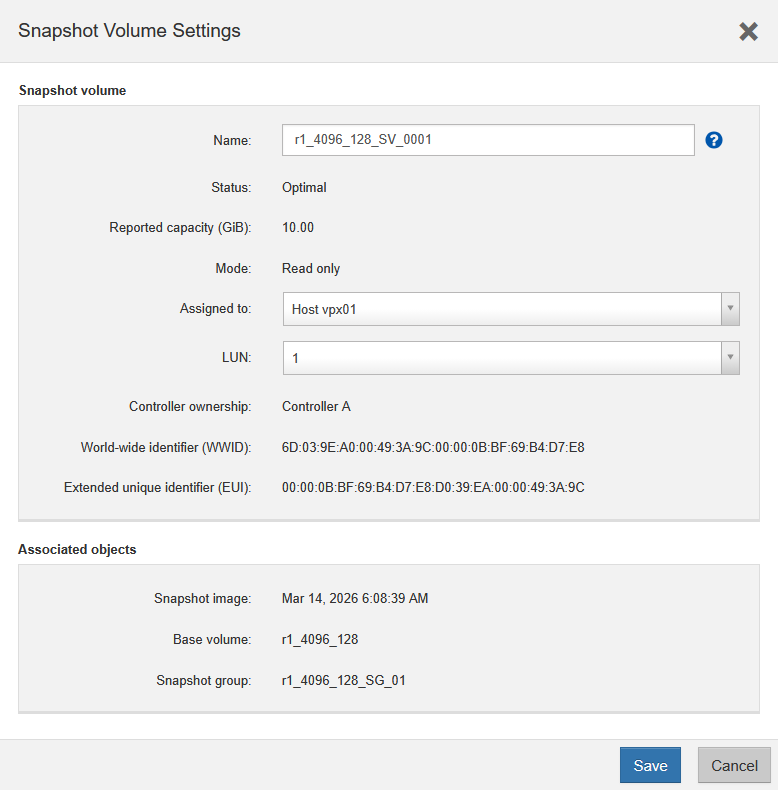Open the Assigned to dropdown
778x790 pixels.
(x=511, y=309)
